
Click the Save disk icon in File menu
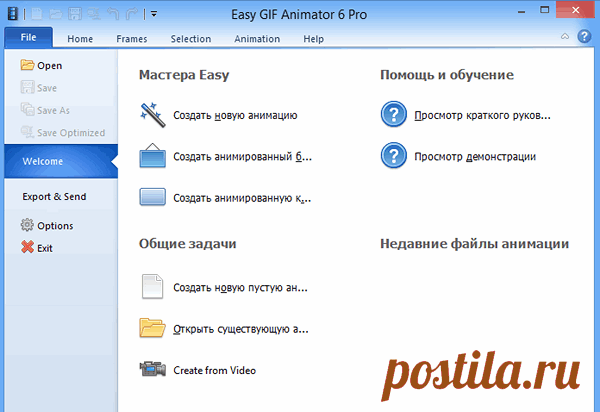(27, 87)
